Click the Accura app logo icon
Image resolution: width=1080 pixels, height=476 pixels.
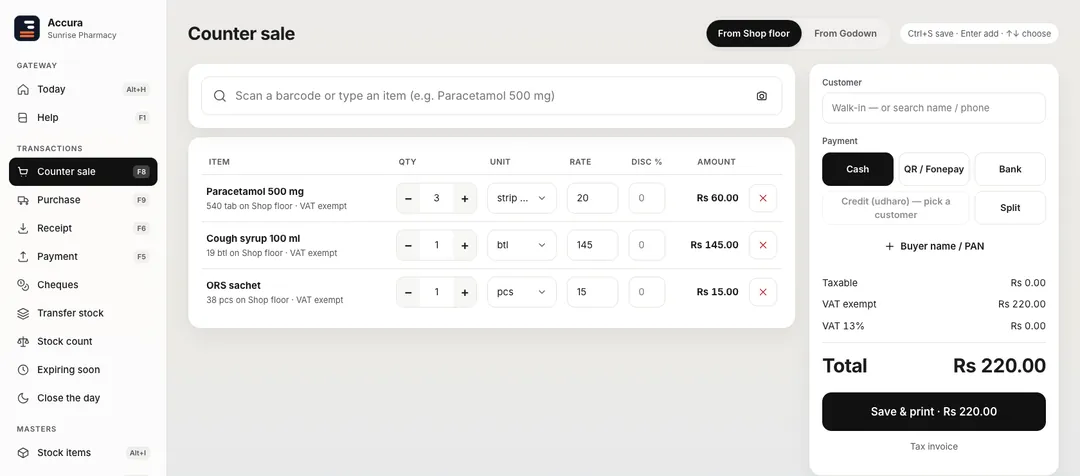(27, 28)
